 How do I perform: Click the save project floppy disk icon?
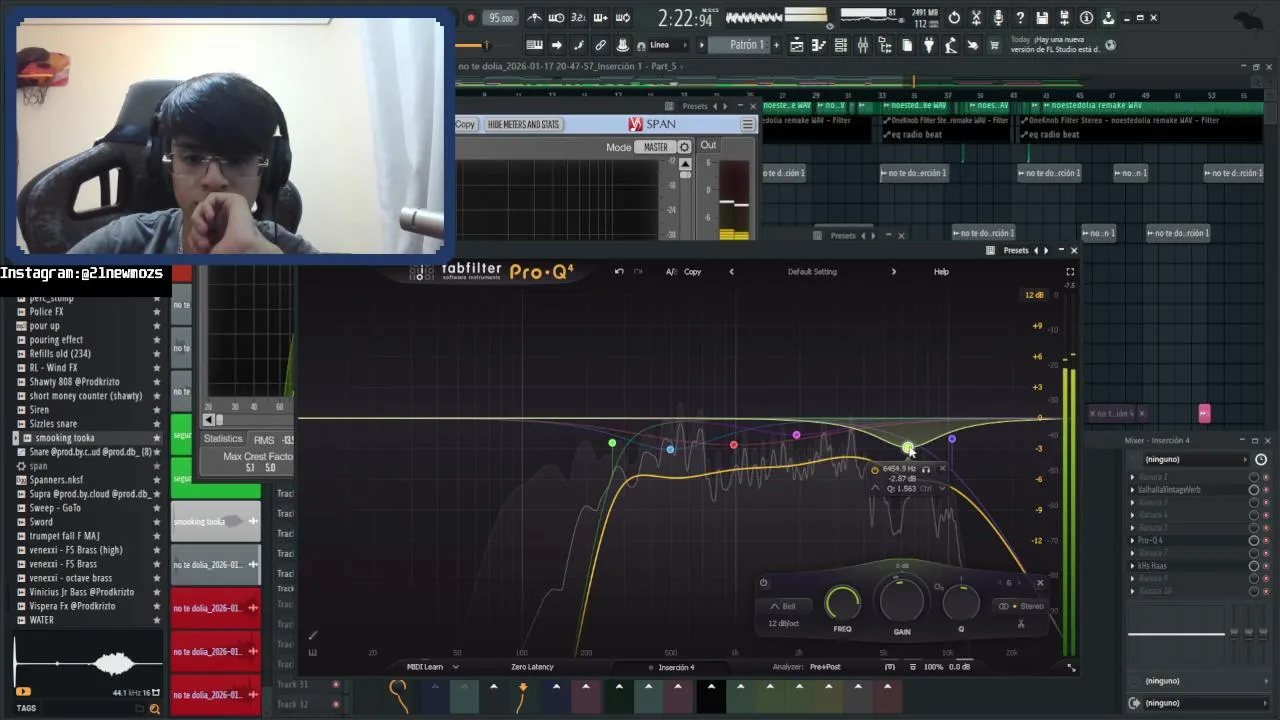click(1042, 18)
